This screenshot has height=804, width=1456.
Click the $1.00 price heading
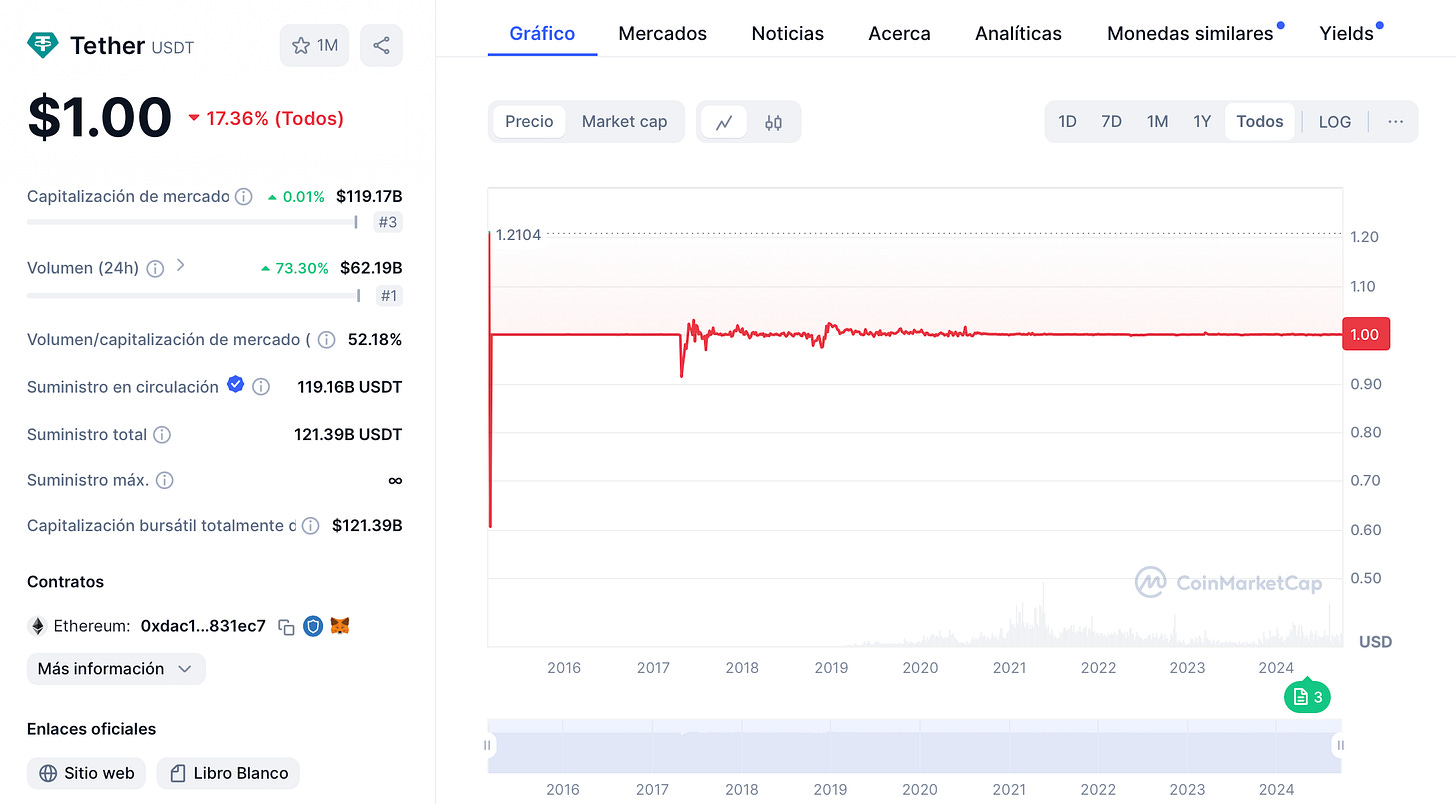coord(100,117)
